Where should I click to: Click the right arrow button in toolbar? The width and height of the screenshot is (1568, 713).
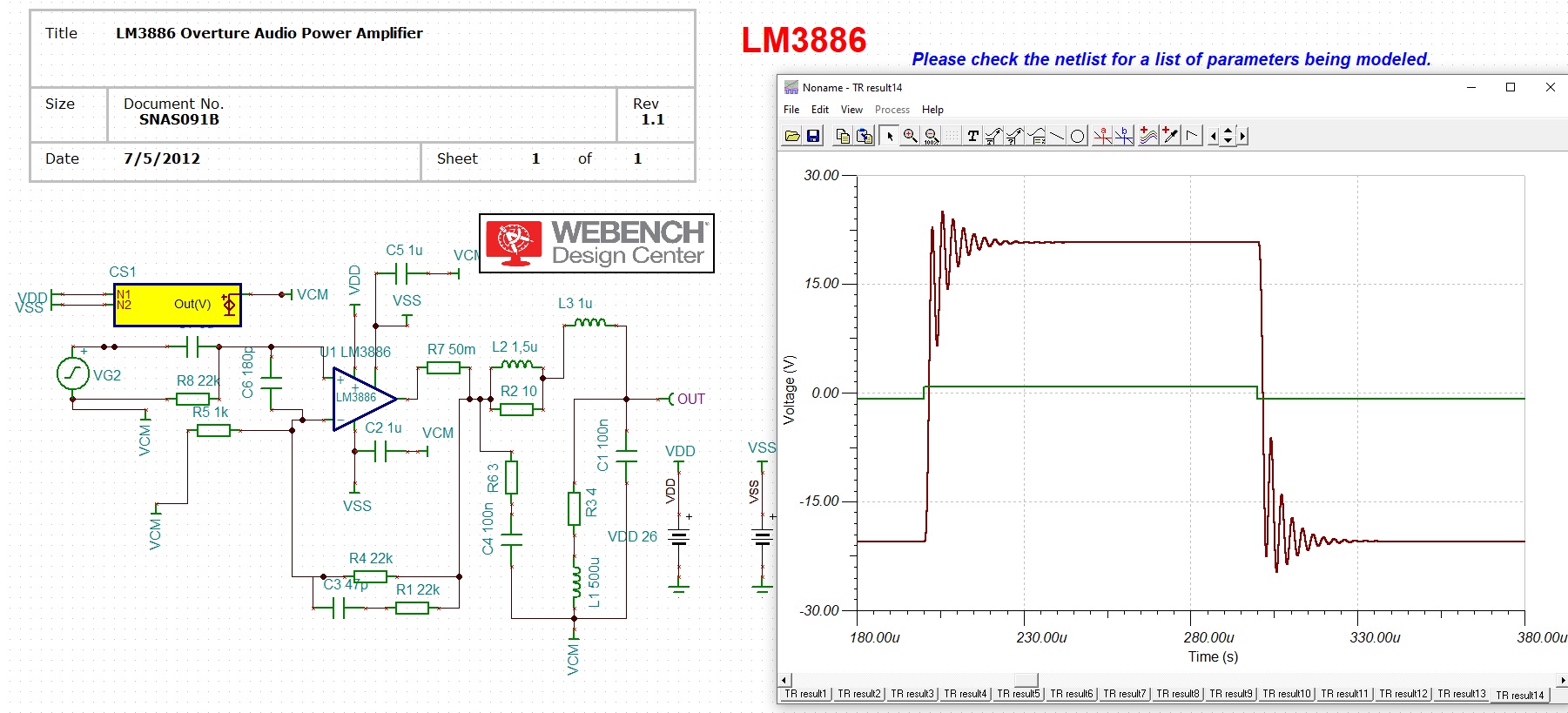pyautogui.click(x=1242, y=136)
